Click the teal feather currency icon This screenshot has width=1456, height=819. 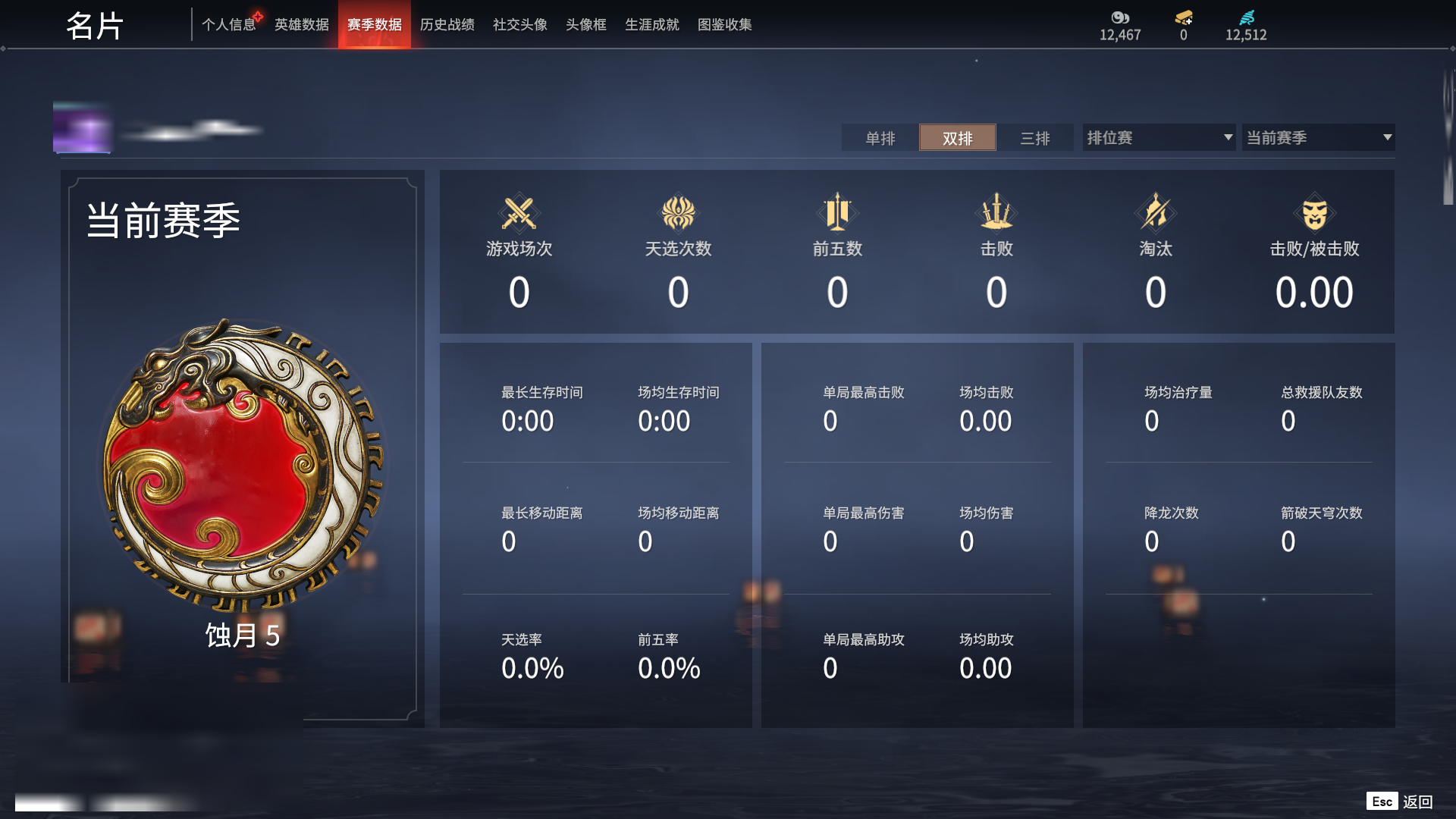click(x=1247, y=17)
